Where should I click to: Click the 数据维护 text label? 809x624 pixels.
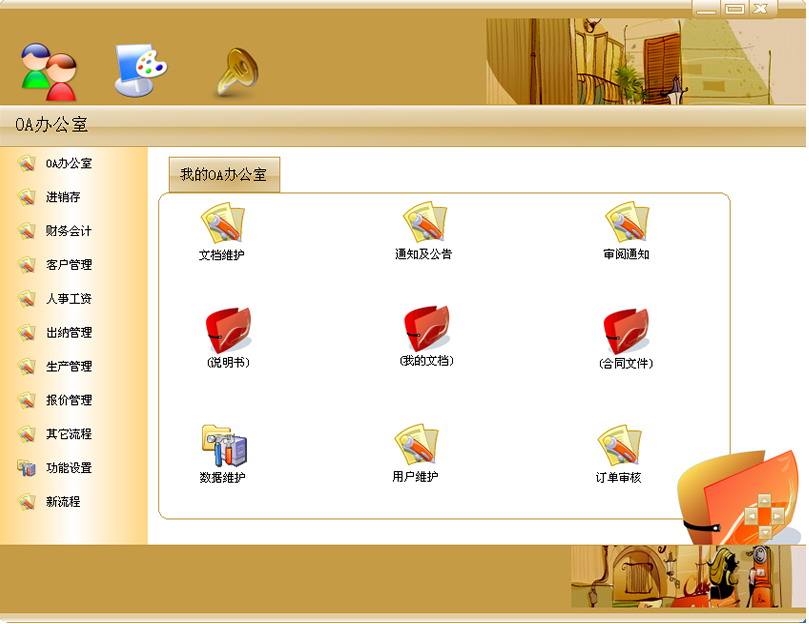point(222,477)
